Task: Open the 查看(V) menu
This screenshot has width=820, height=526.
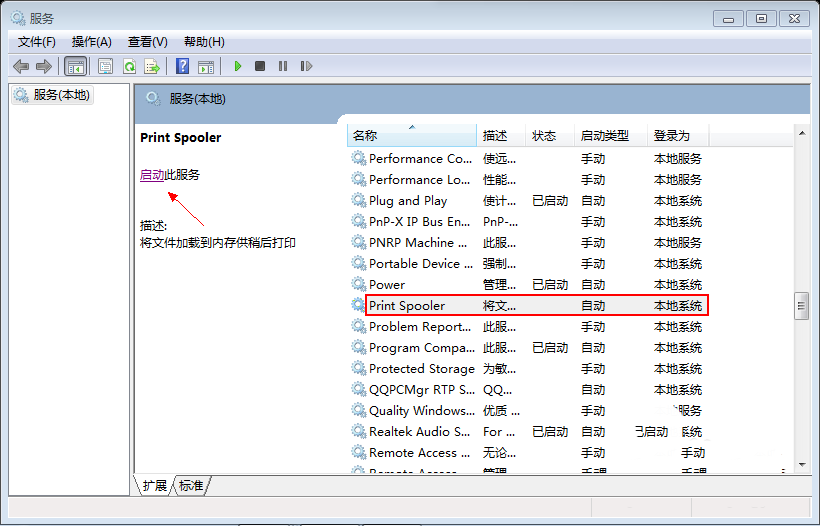Action: [148, 42]
